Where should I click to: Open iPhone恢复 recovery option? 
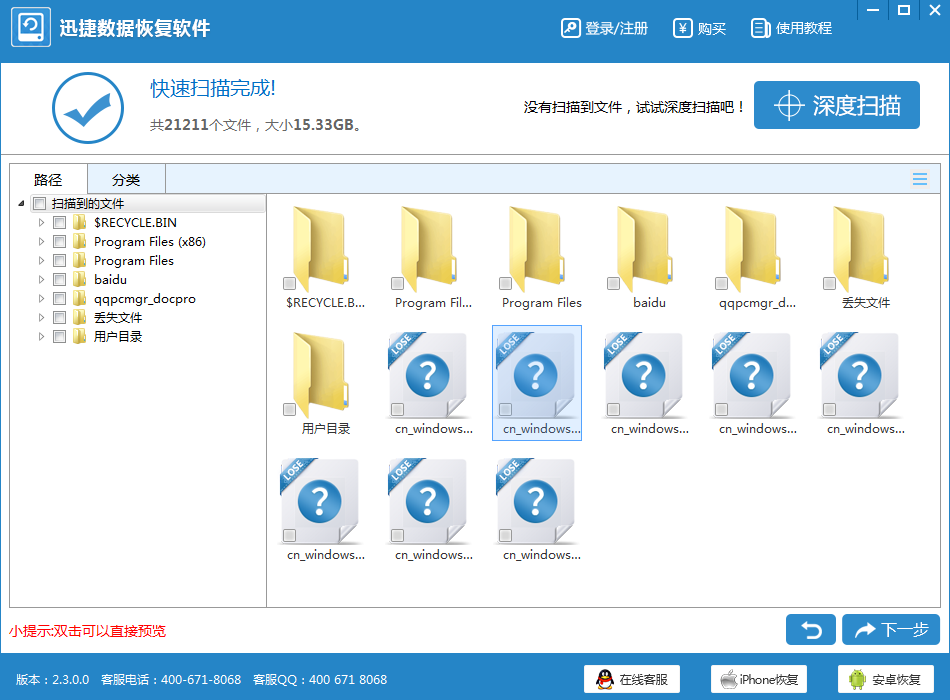759,679
